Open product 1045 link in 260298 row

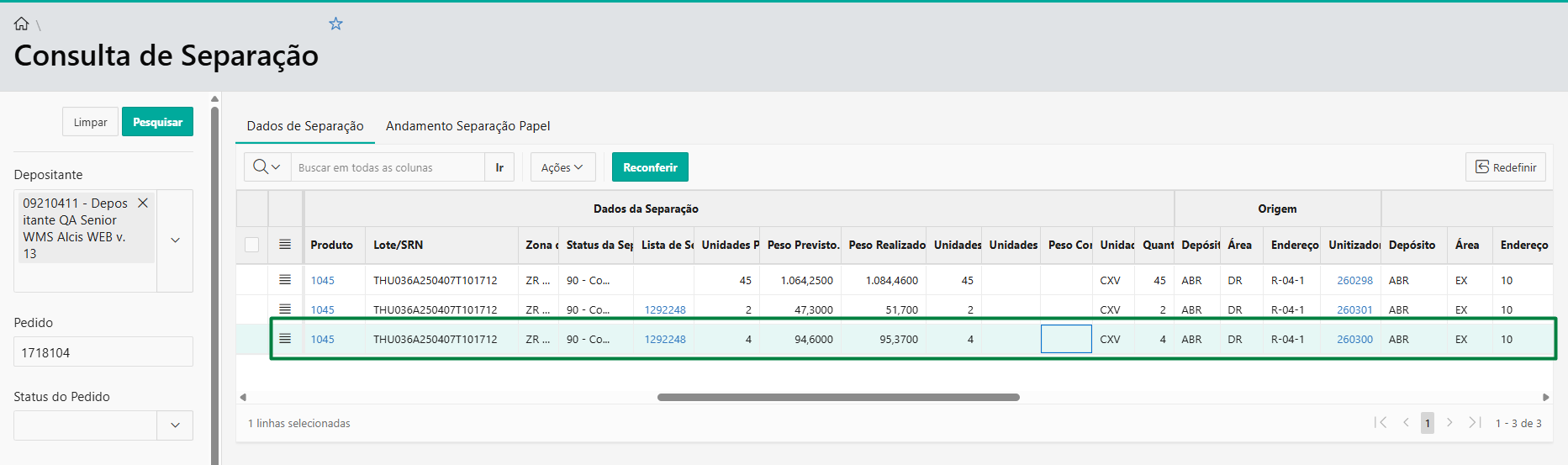coord(323,281)
